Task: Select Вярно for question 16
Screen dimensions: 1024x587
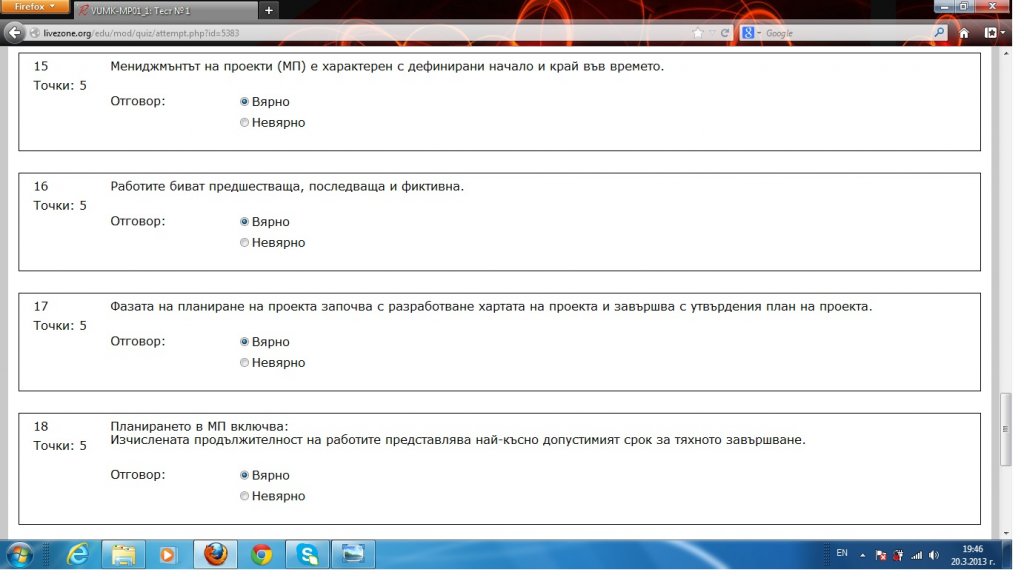Action: (x=244, y=222)
